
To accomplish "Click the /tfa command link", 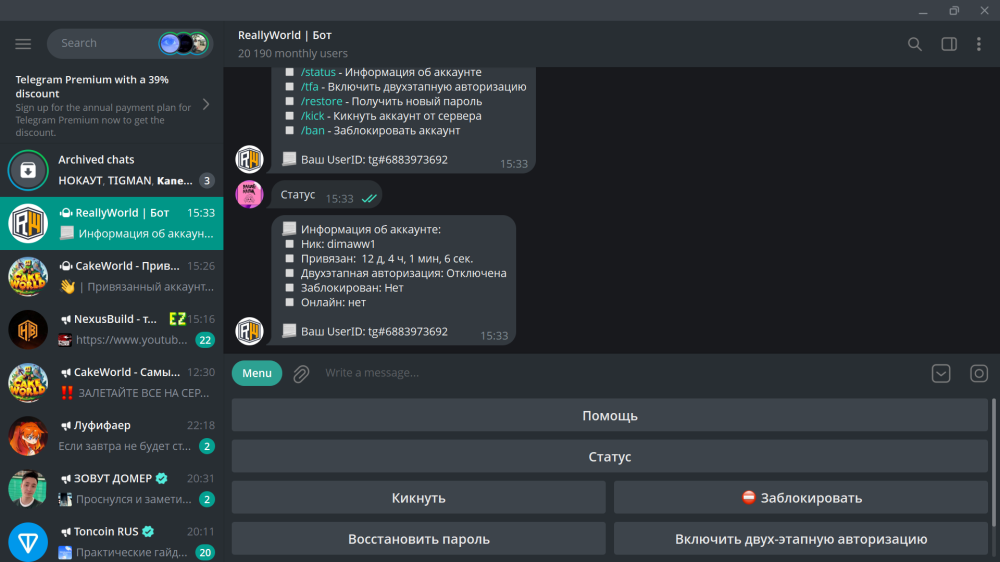I will (309, 87).
